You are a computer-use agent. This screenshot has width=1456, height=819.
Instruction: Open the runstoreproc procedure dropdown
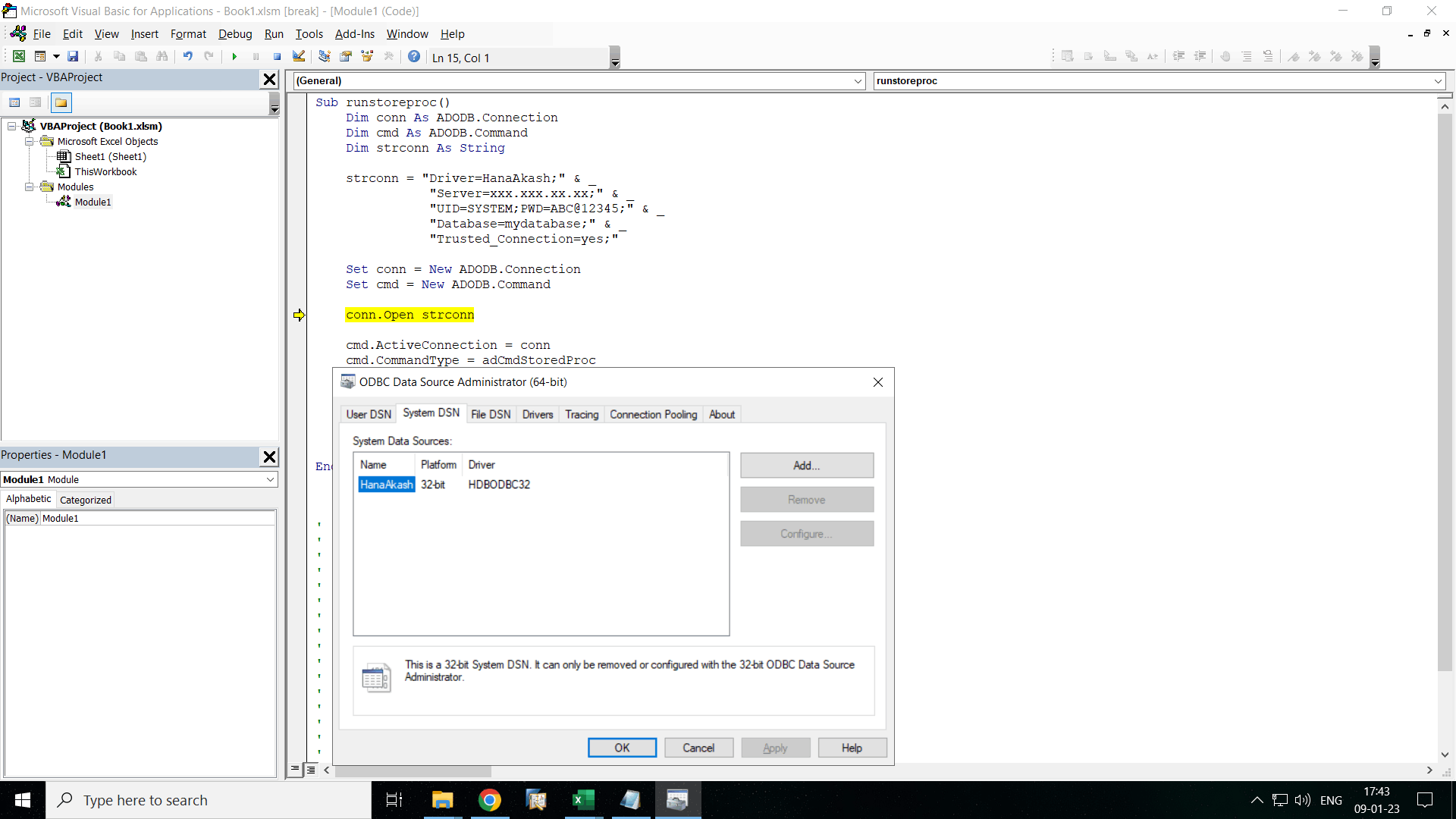1438,81
